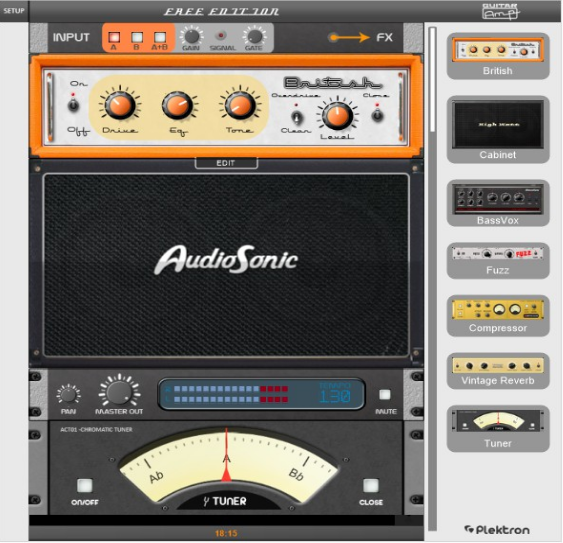Viewport: 563px width, 543px height.
Task: Click the FX label
Action: [x=385, y=37]
